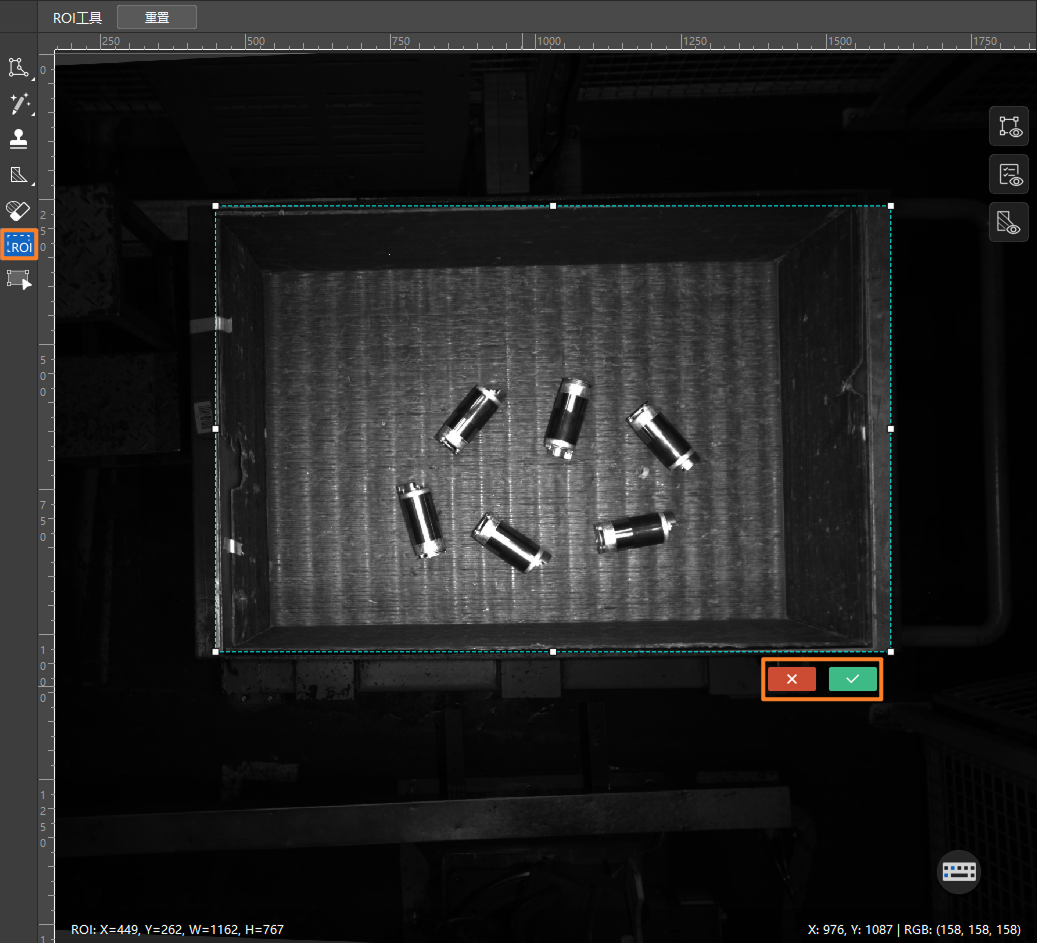Activate the highlighted ROI tool
1037x943 pixels.
[x=19, y=245]
